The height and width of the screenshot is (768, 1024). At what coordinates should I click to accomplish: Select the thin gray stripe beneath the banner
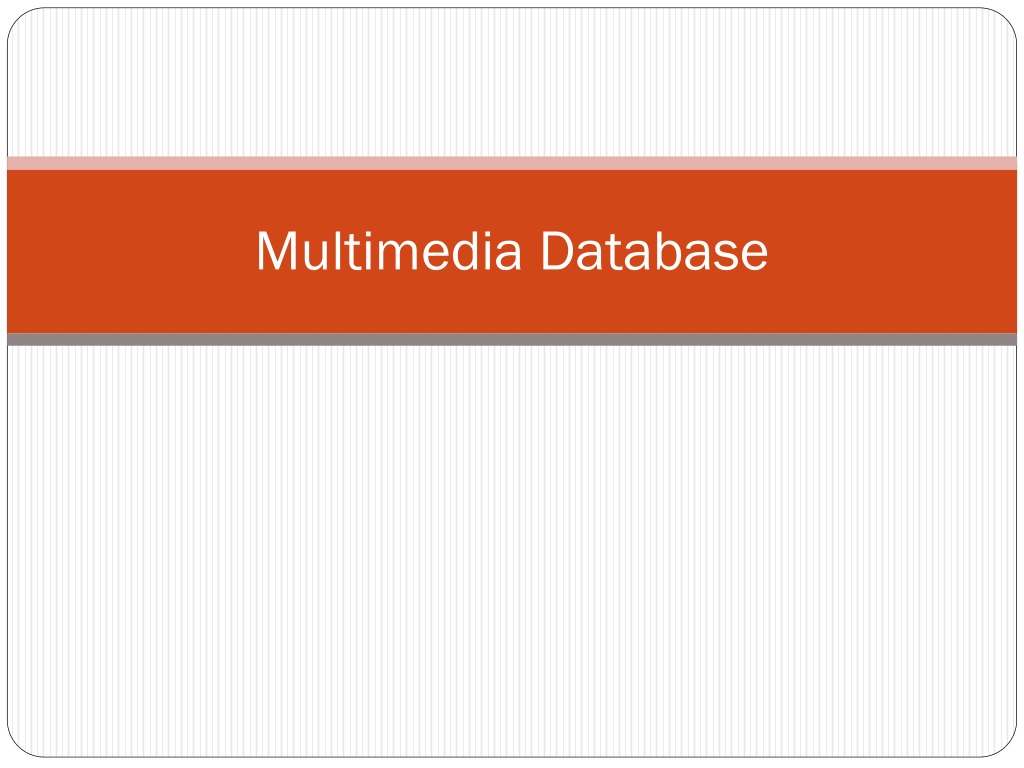[512, 339]
